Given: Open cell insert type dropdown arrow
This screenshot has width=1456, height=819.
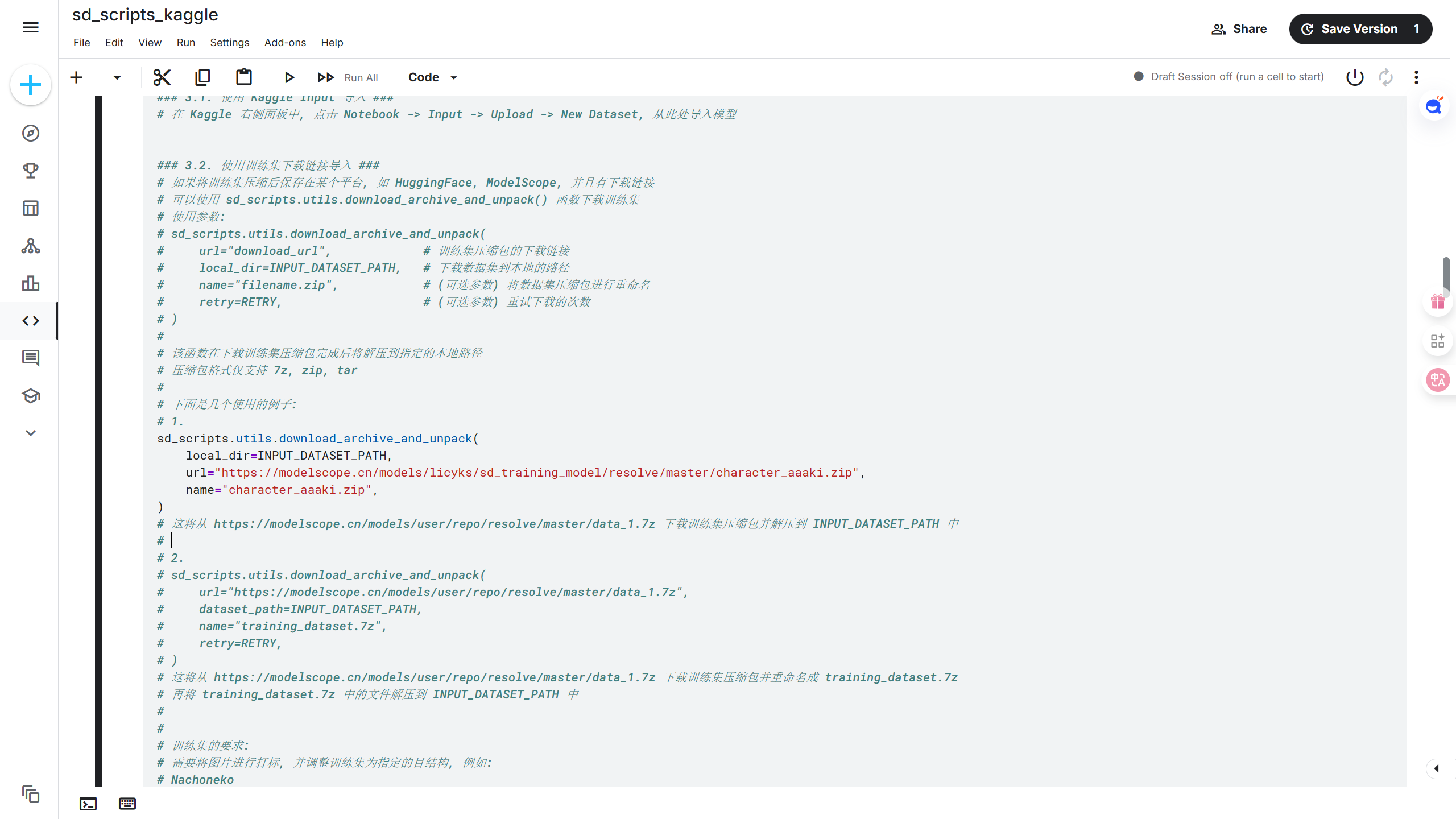Looking at the screenshot, I should (115, 77).
